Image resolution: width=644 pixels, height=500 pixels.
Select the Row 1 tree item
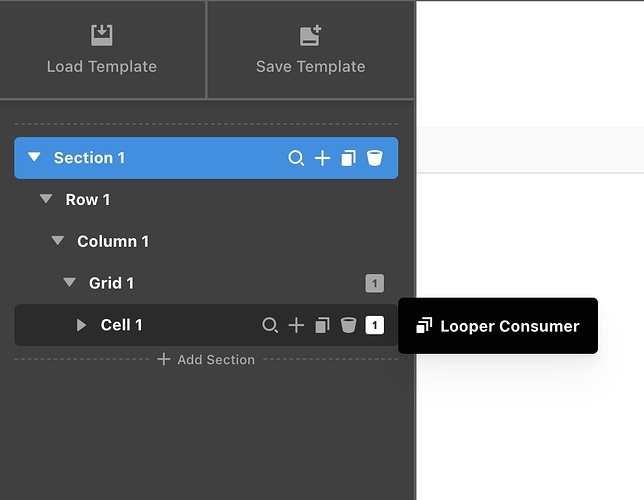pyautogui.click(x=88, y=200)
